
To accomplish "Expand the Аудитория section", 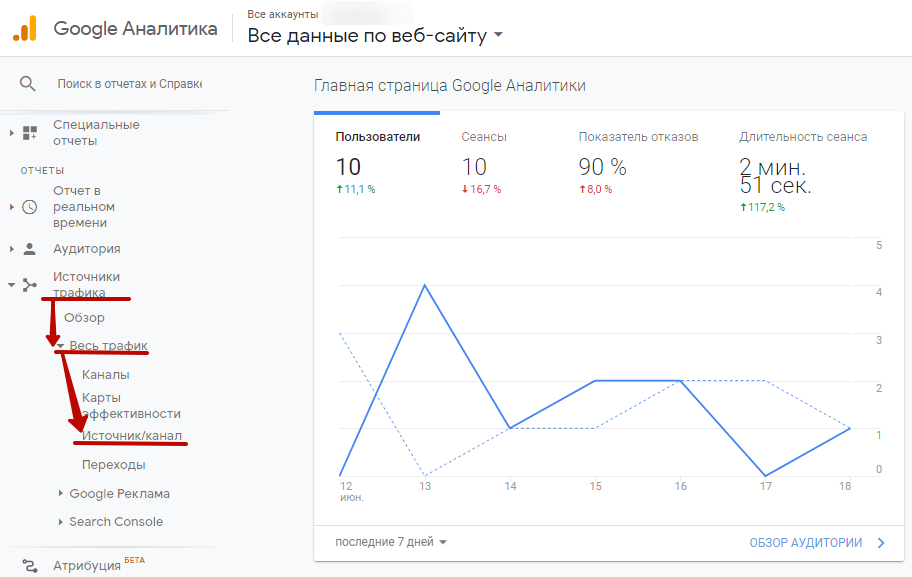I will click(x=11, y=249).
